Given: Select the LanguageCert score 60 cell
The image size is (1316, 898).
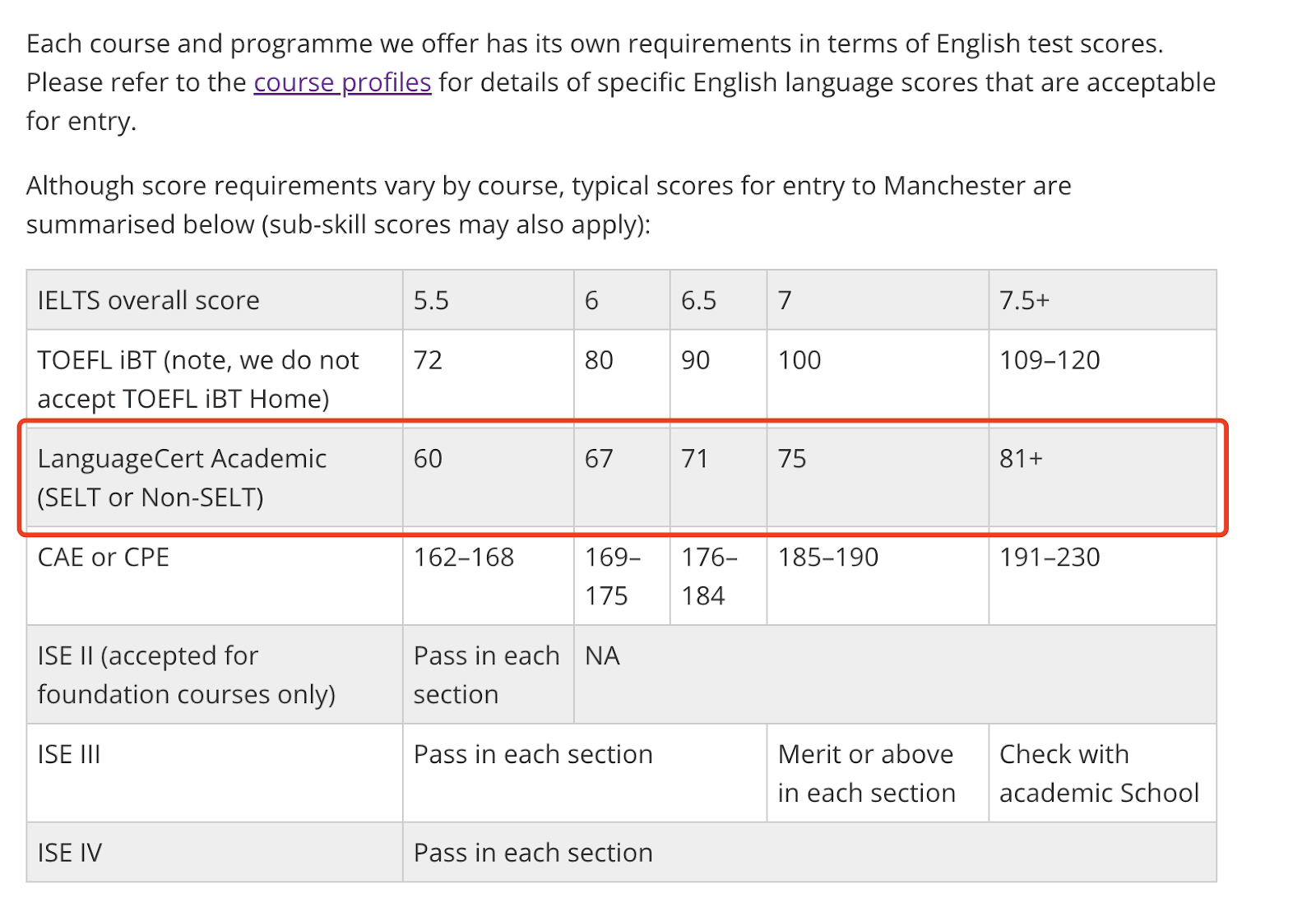Looking at the screenshot, I should click(489, 478).
